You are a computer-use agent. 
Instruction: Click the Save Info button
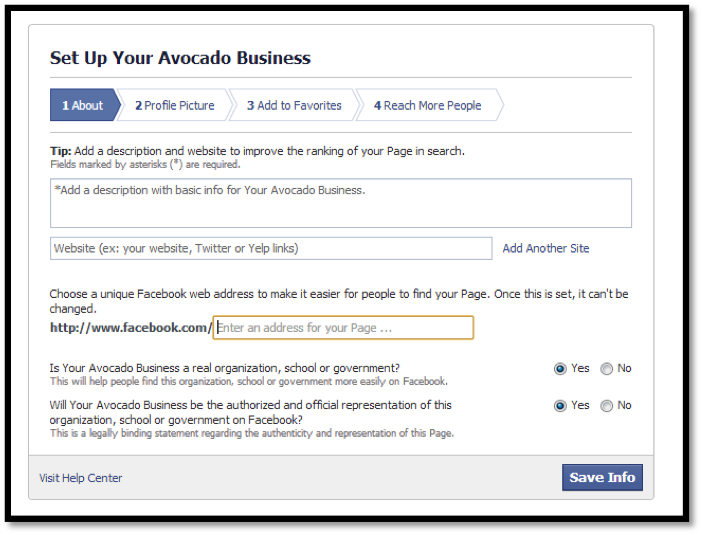602,478
